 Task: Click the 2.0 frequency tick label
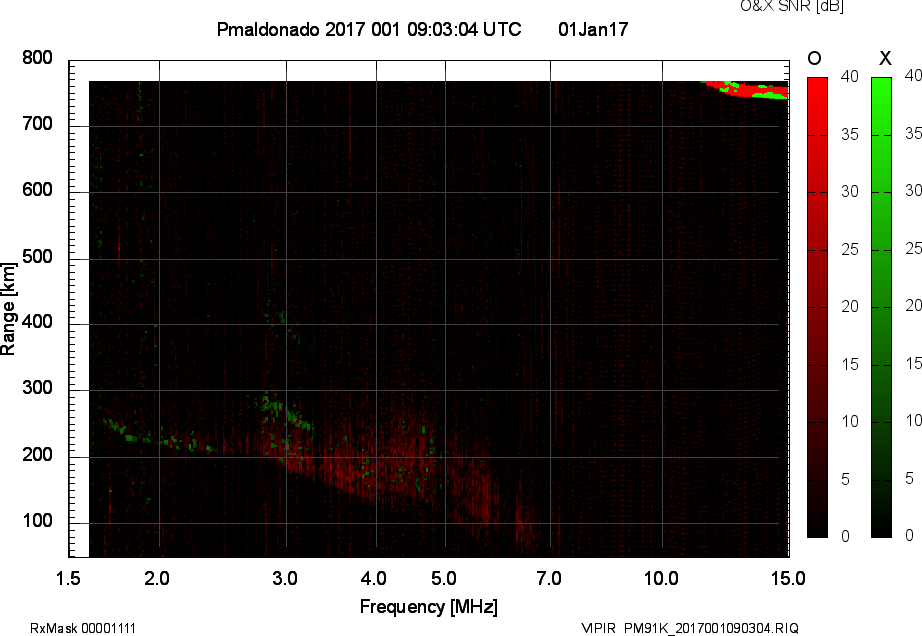pos(157,578)
